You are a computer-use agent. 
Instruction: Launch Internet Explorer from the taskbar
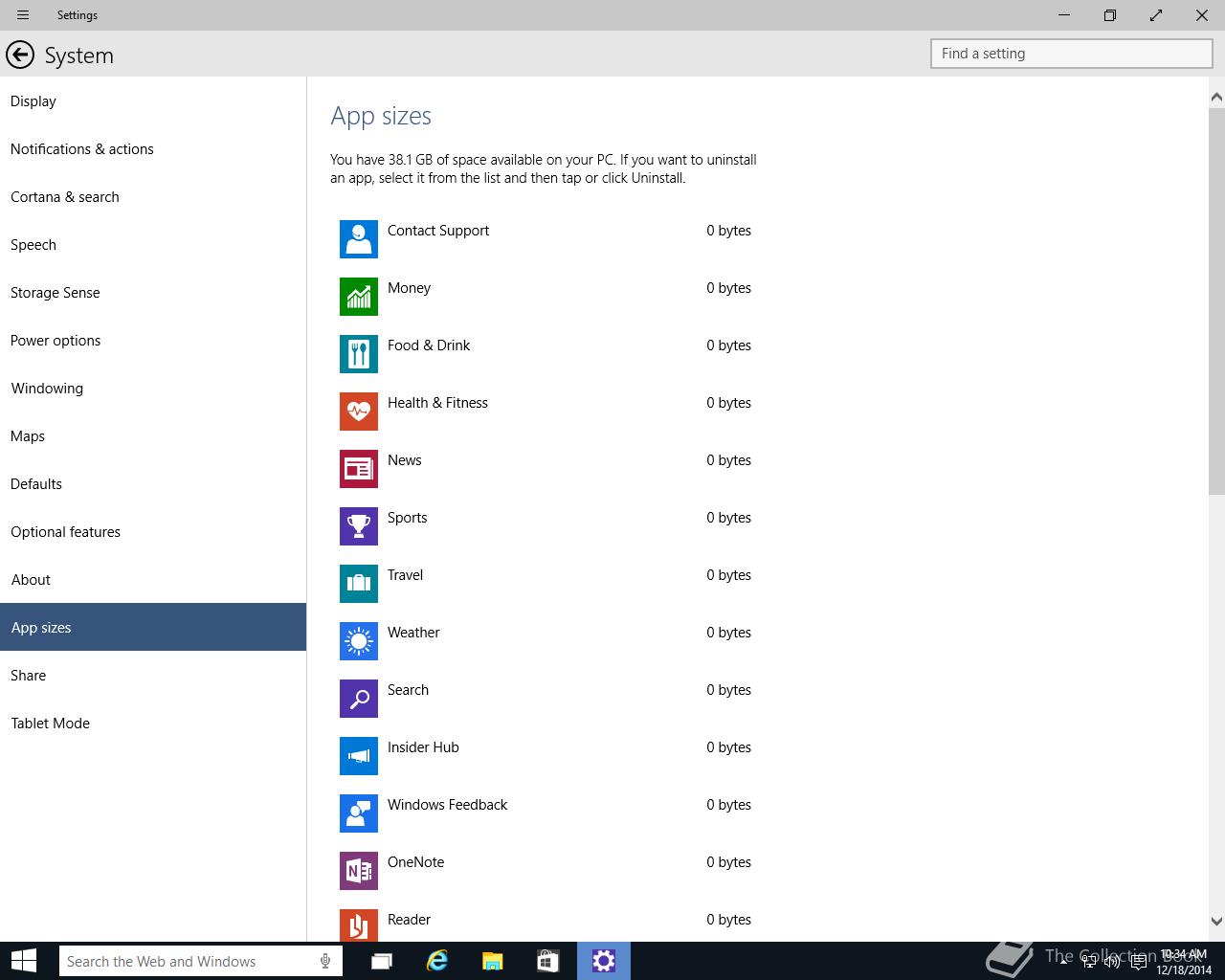point(437,961)
